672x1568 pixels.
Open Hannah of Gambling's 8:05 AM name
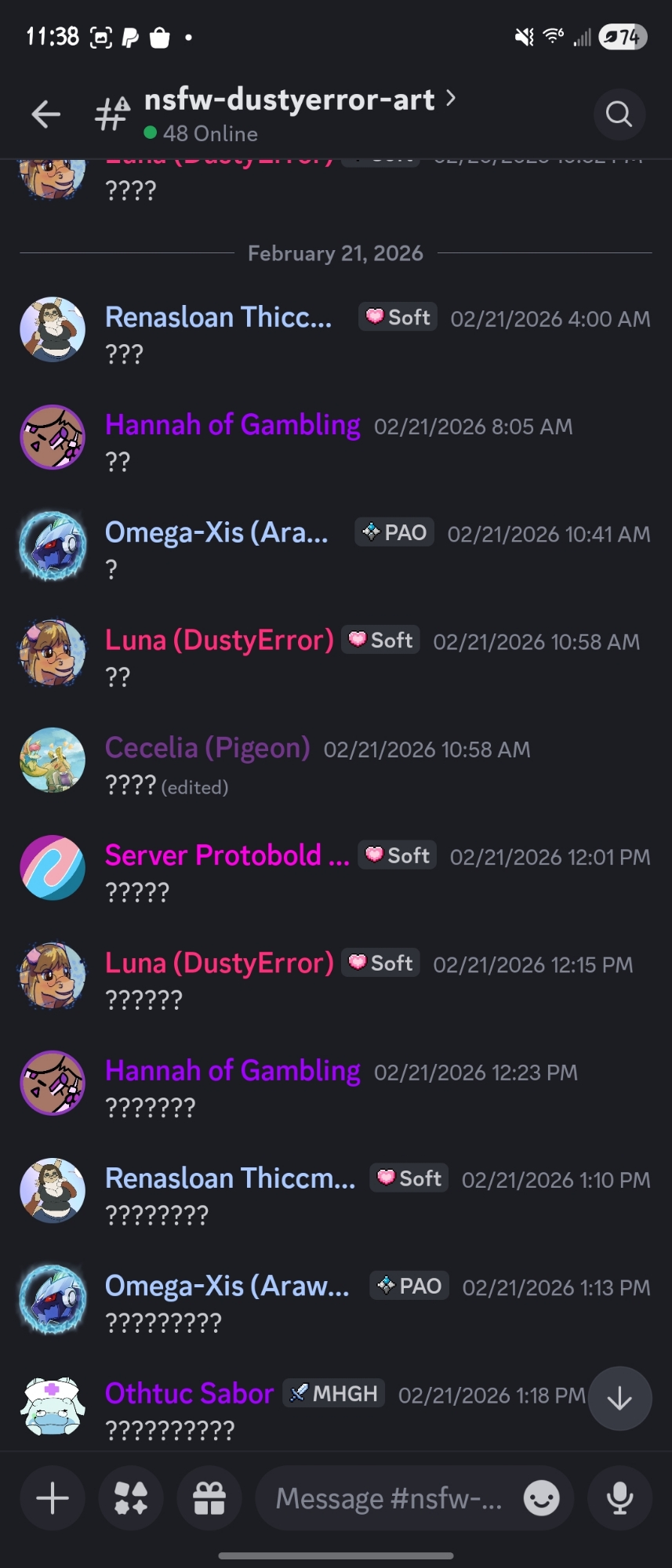pyautogui.click(x=233, y=425)
